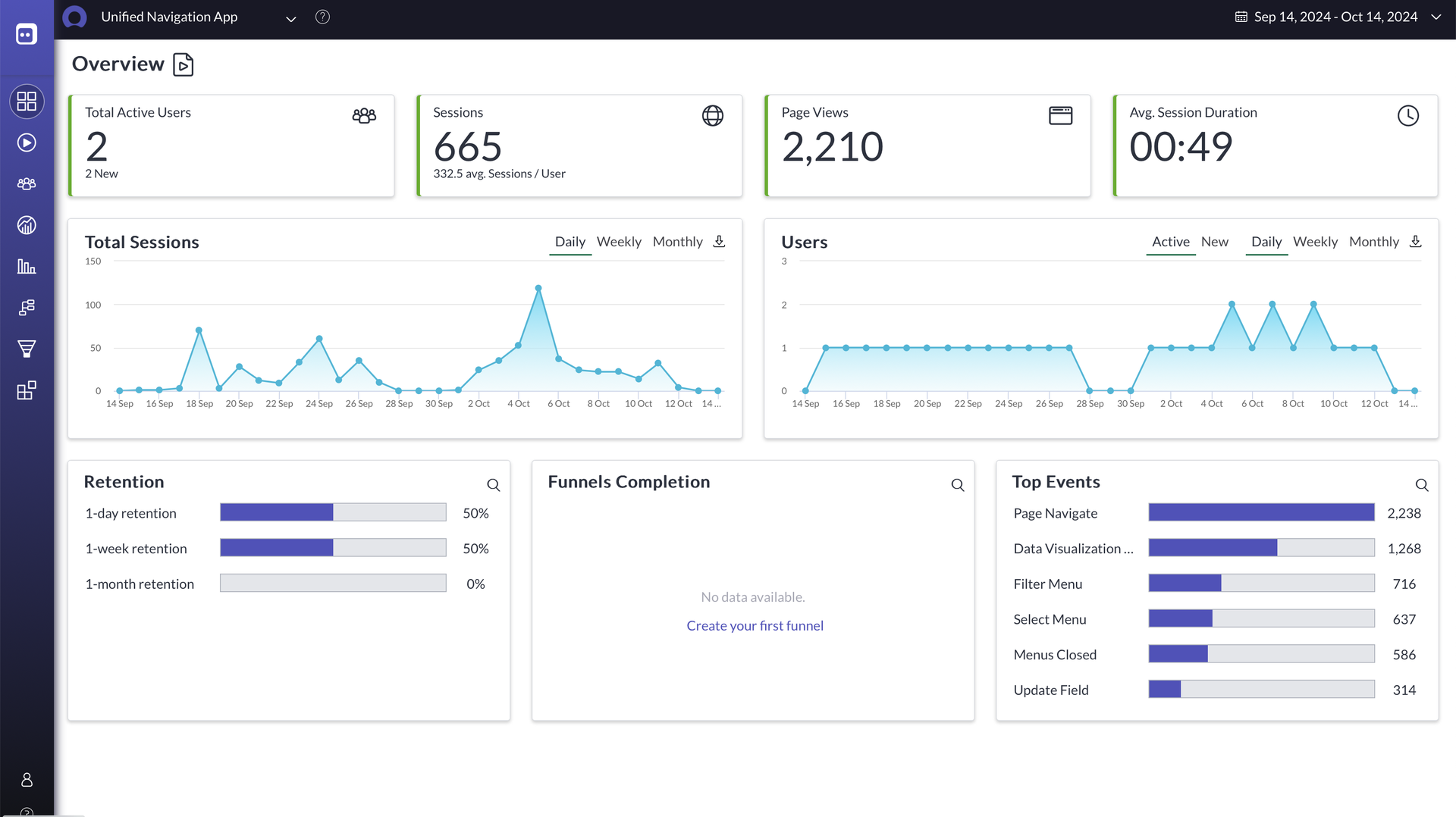This screenshot has height=817, width=1456.
Task: Click the Create your first funnel link
Action: point(755,626)
